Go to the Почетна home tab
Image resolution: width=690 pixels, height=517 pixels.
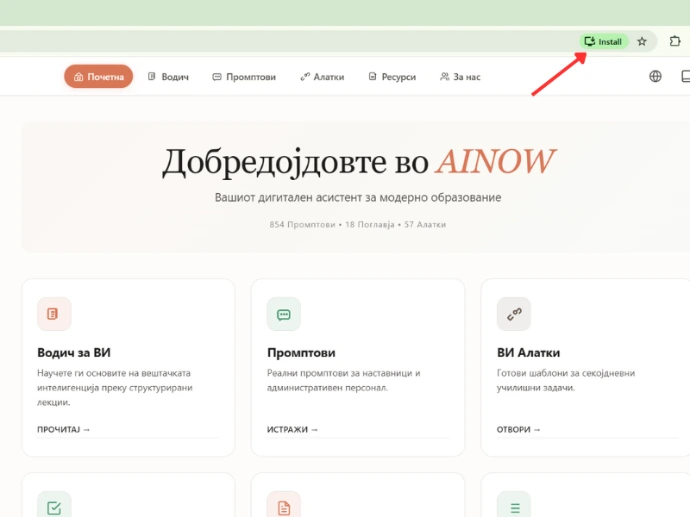pos(98,77)
